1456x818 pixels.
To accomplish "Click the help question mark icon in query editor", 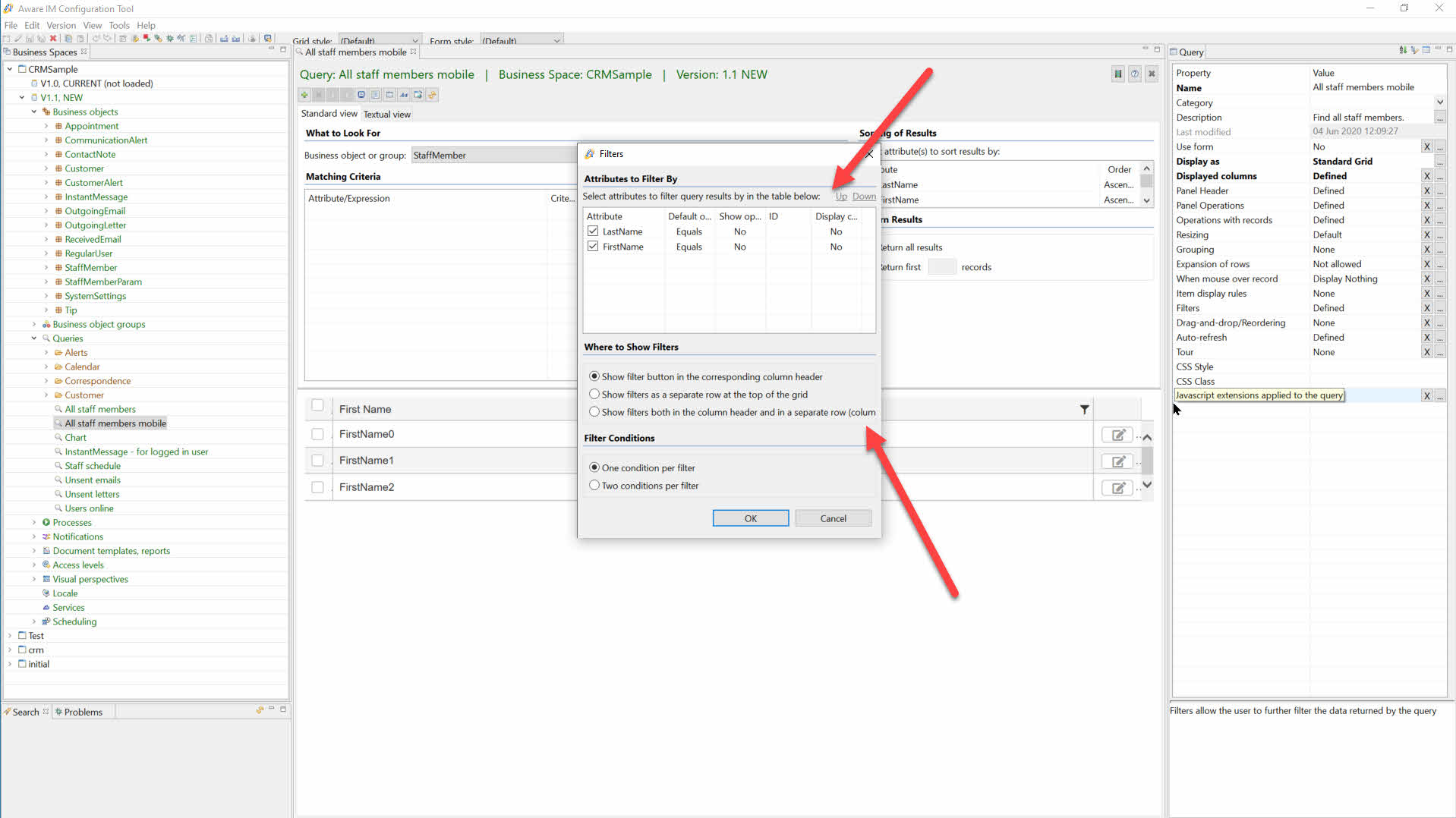I will 1134,74.
